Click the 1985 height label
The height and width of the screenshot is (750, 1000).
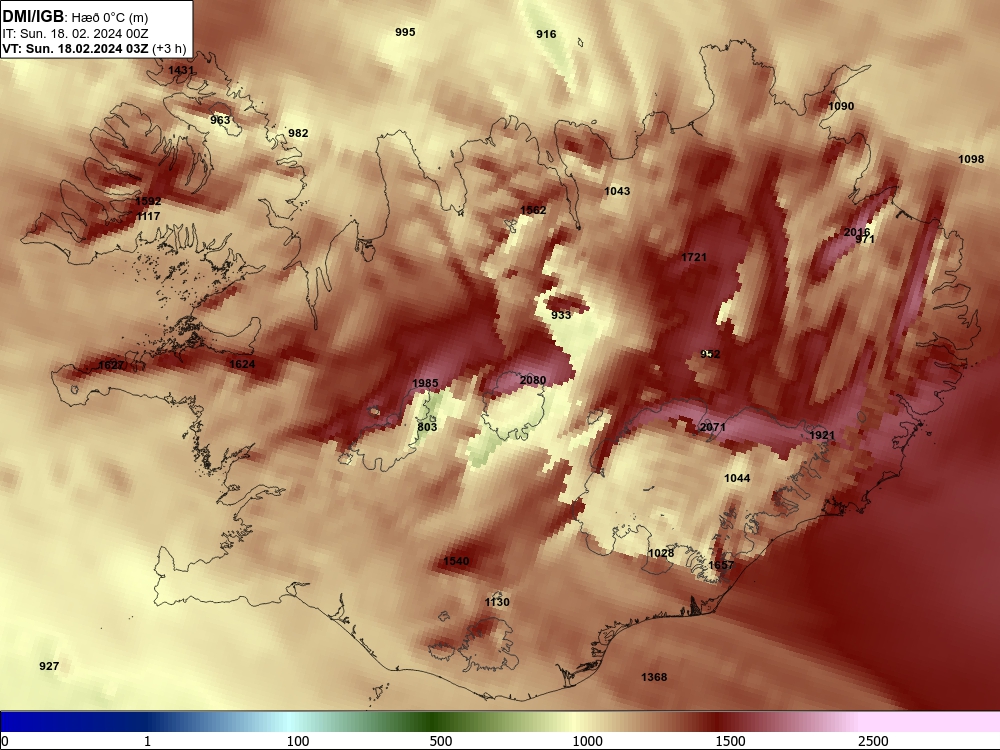[425, 383]
